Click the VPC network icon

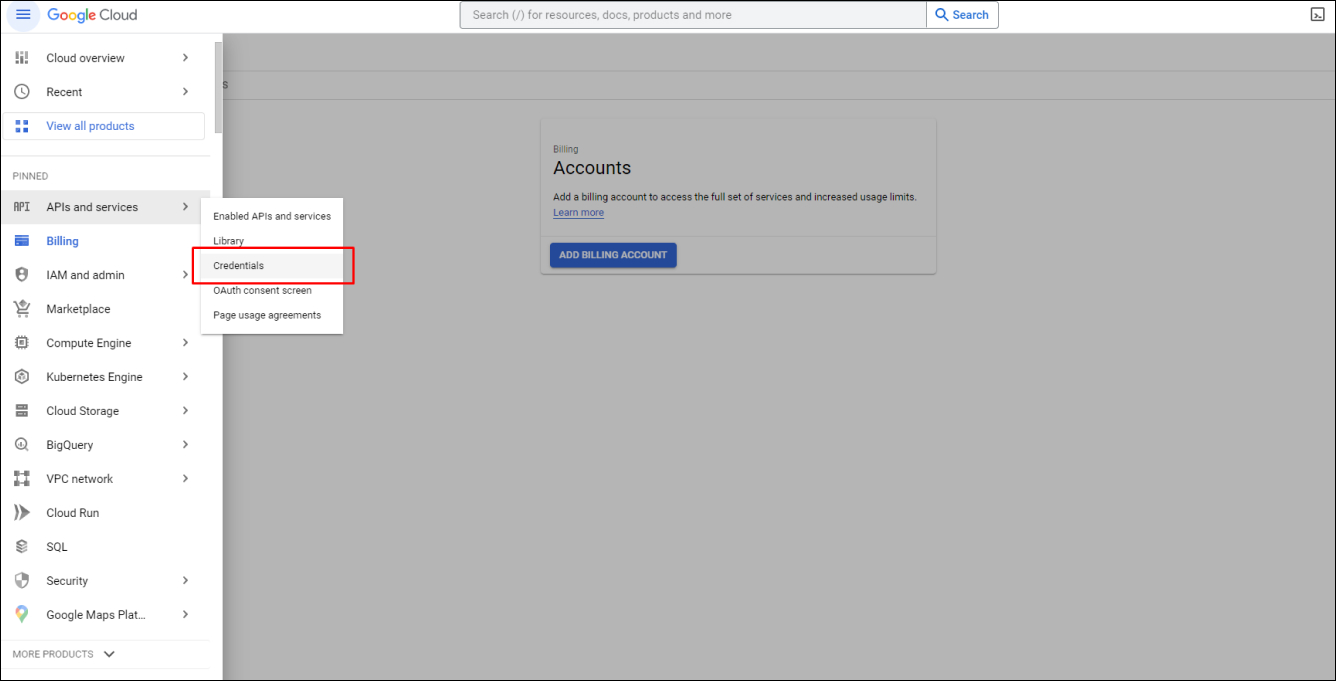coord(22,479)
